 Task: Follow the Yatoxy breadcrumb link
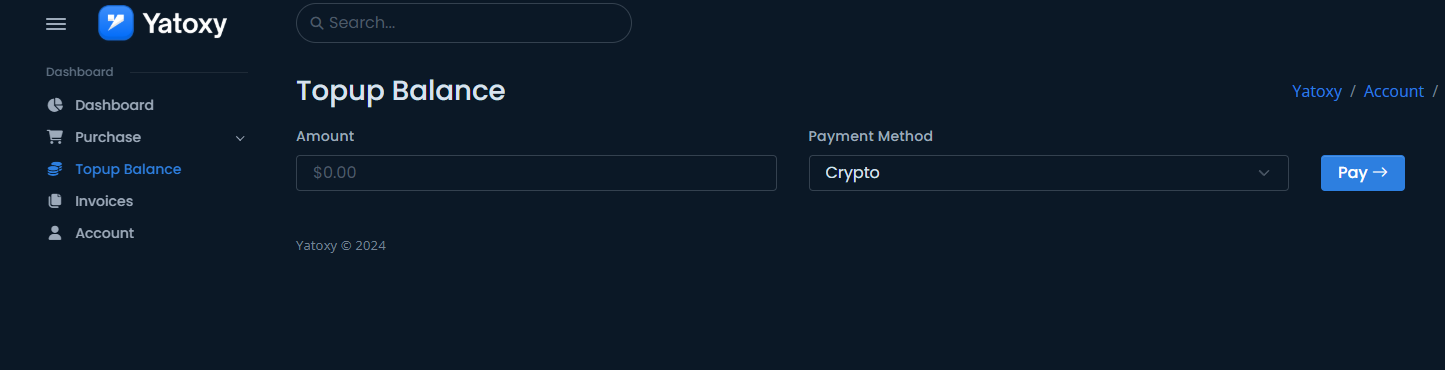coord(1317,91)
